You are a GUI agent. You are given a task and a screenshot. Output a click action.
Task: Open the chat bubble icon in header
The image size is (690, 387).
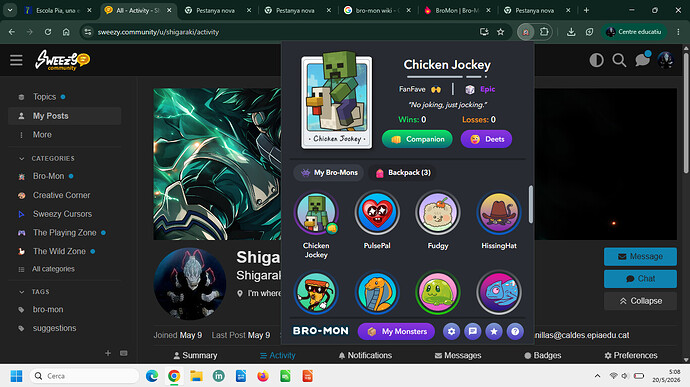[x=642, y=59]
